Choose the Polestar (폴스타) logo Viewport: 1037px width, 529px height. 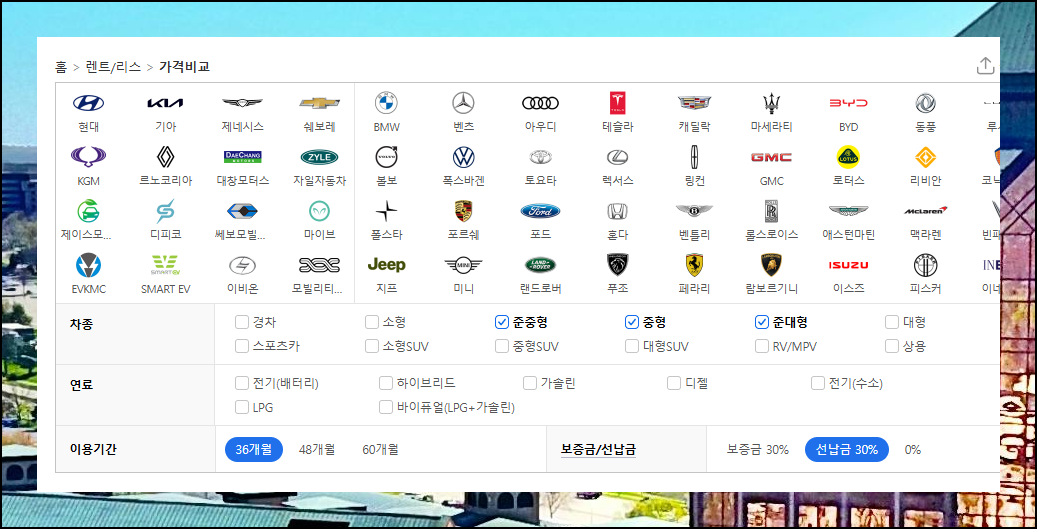click(x=386, y=211)
